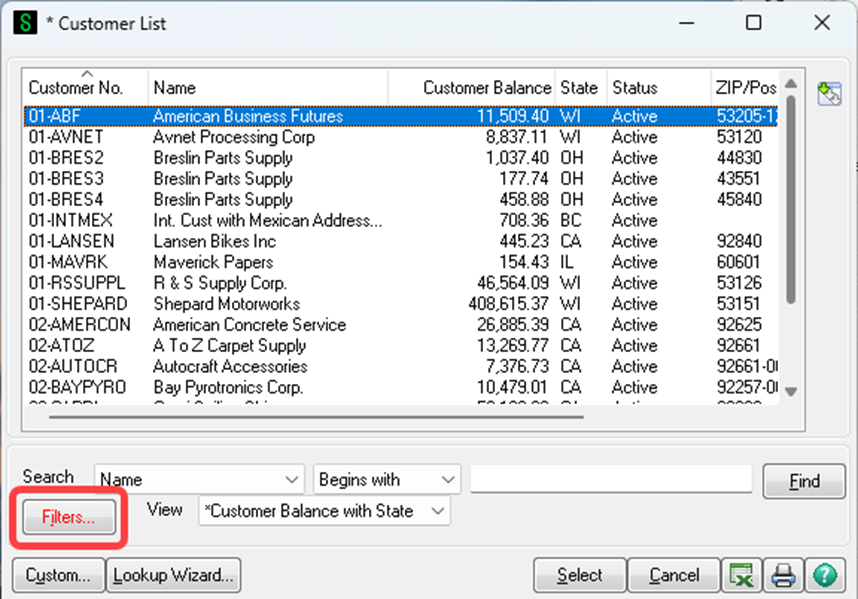This screenshot has height=599, width=858.
Task: Open the View dropdown Customer Balance with State
Action: point(324,511)
